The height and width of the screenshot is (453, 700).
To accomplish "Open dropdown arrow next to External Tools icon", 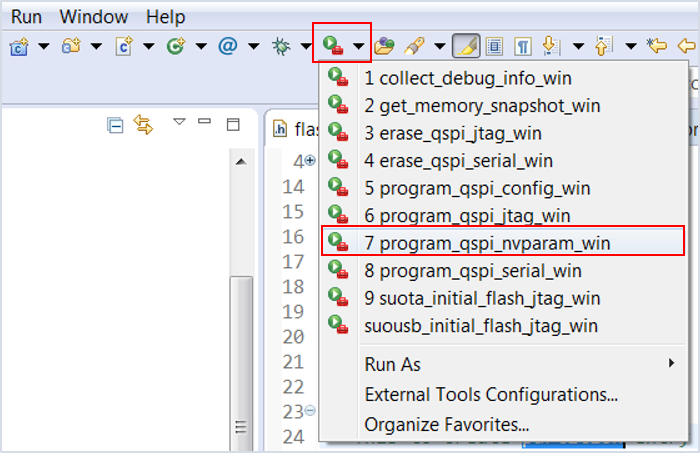I will click(x=357, y=46).
